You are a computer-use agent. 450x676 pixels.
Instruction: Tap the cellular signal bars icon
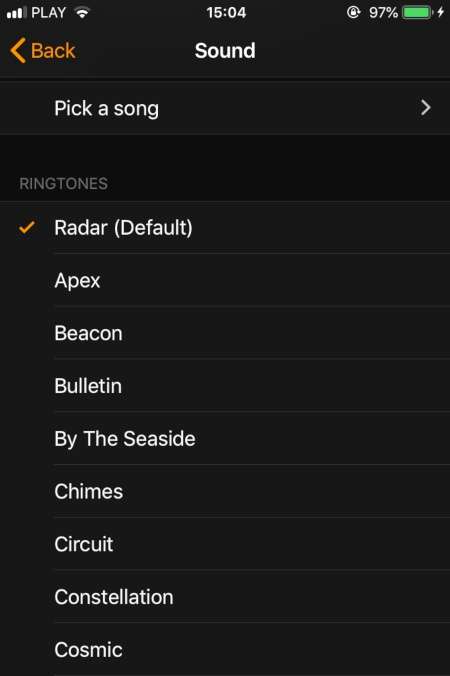click(17, 13)
